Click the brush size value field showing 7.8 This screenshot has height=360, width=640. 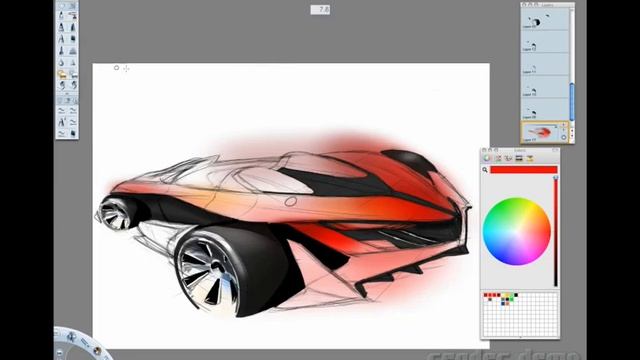click(x=320, y=9)
